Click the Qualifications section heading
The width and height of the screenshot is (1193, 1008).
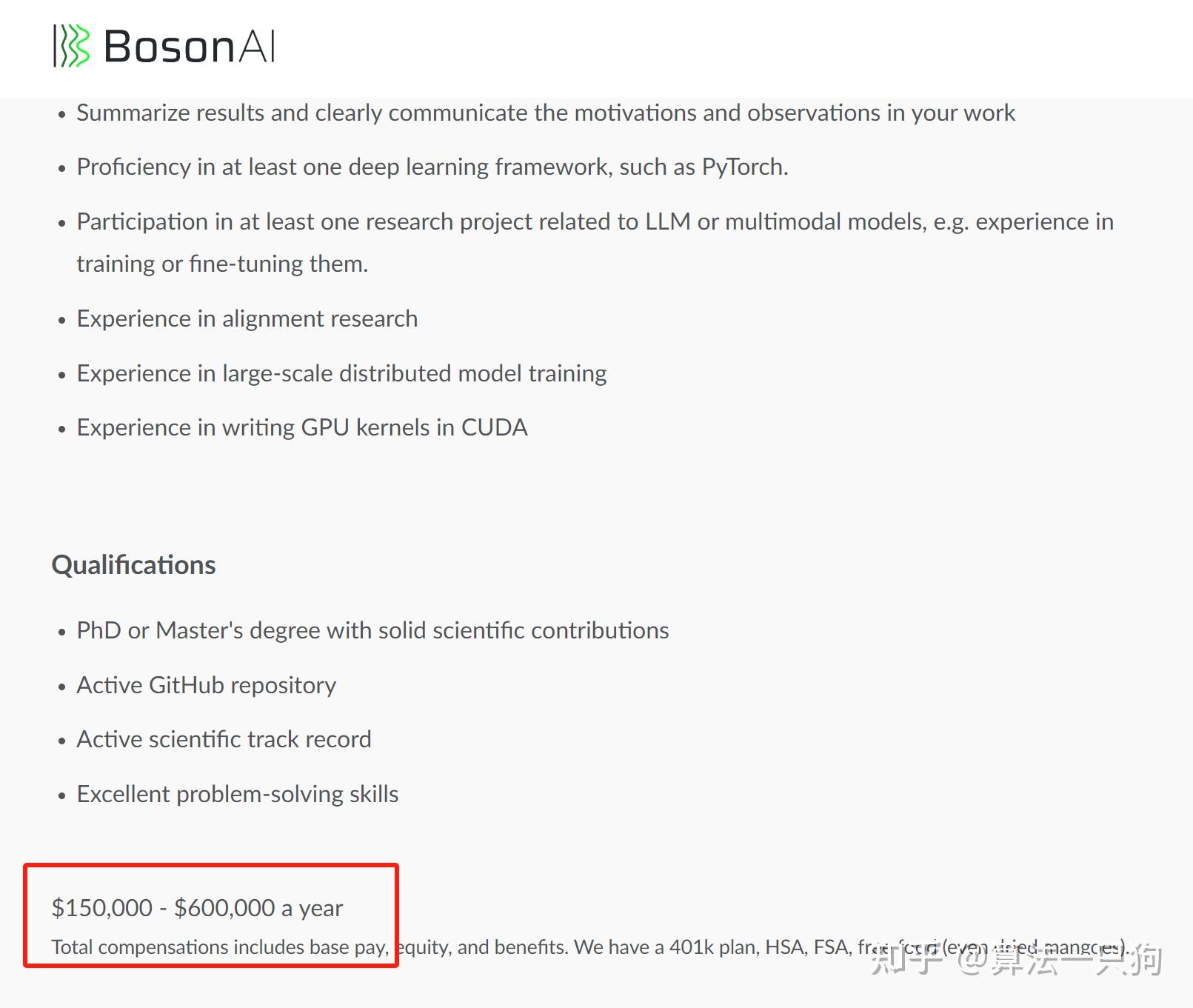133,565
